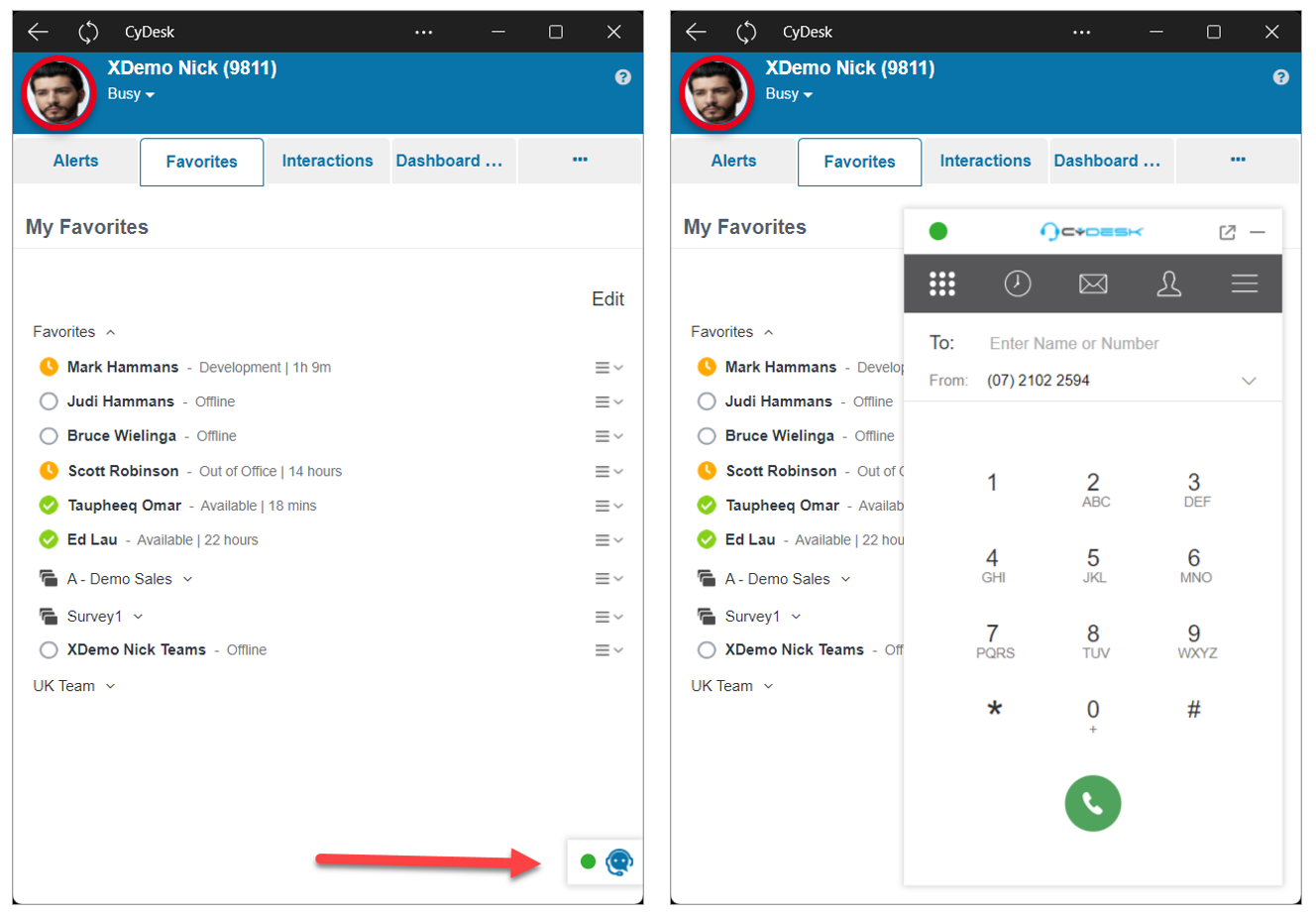Screen dimensions: 1316x915
Task: Click the user avatar in left window
Action: click(58, 93)
